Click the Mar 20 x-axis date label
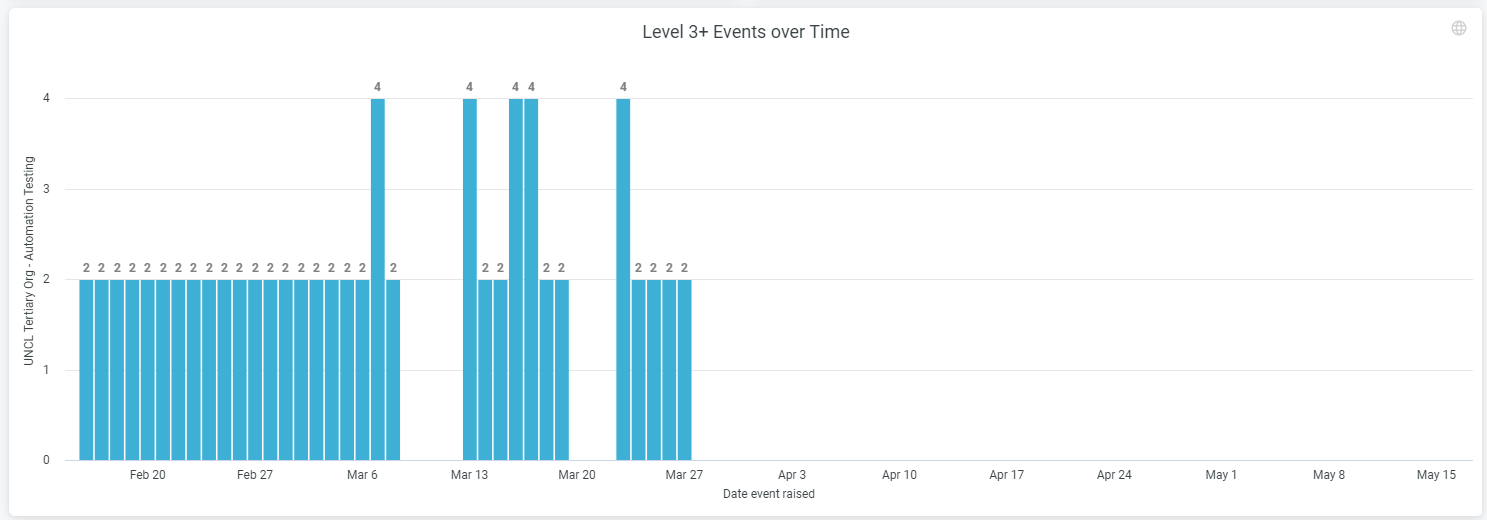This screenshot has height=520, width=1487. pos(577,475)
